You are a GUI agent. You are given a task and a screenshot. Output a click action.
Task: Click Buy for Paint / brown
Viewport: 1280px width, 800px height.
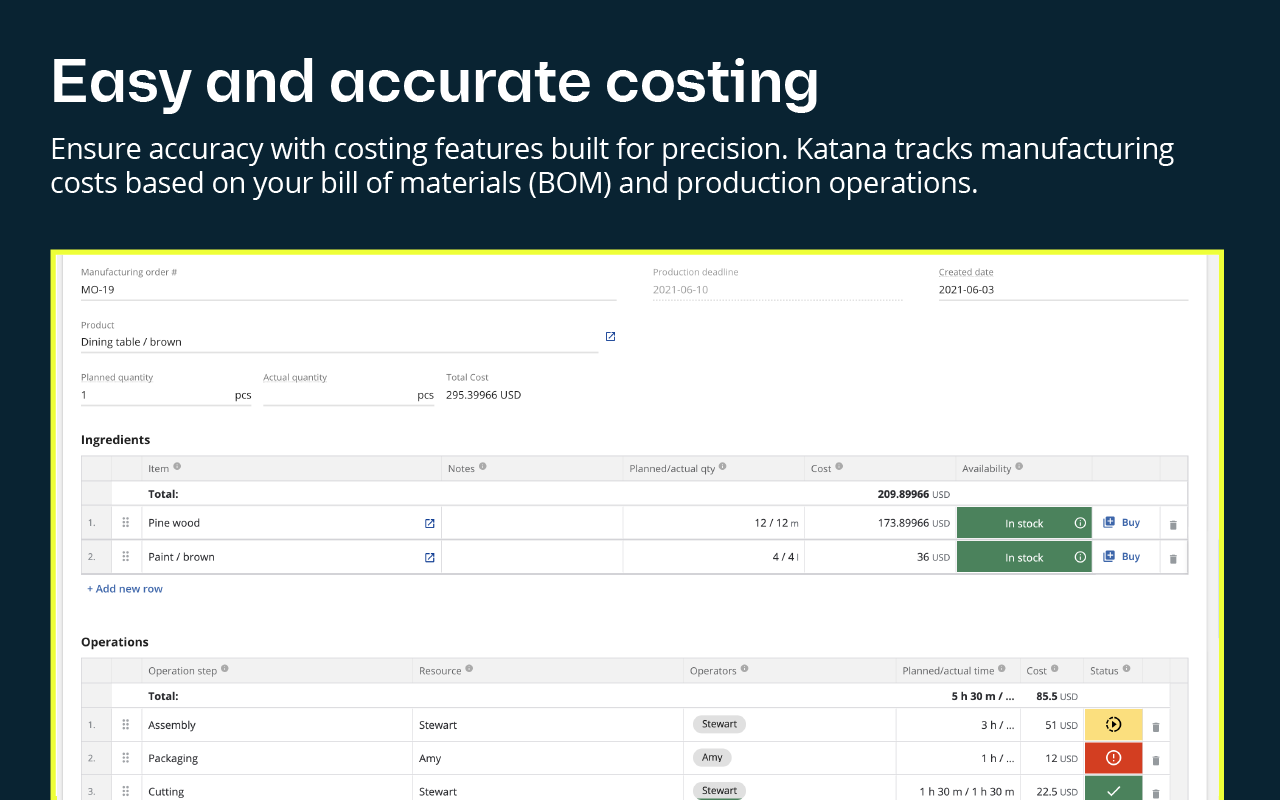[1122, 556]
